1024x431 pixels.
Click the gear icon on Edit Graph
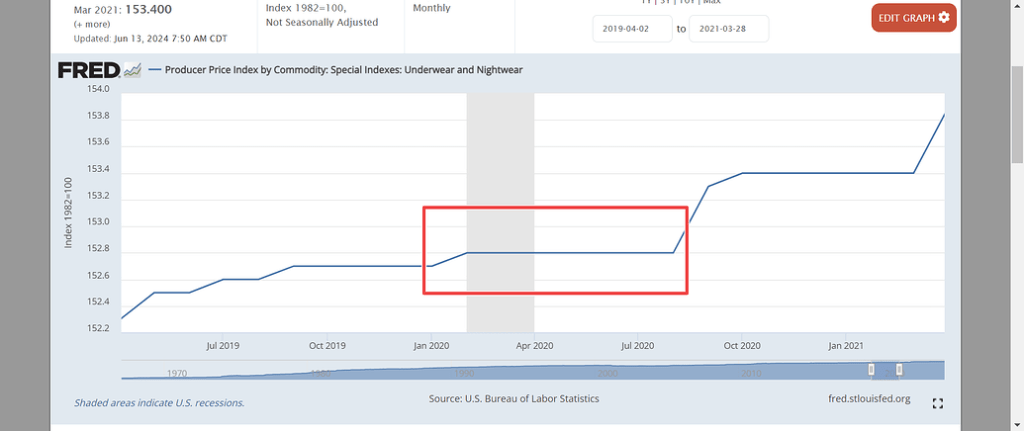[x=943, y=18]
